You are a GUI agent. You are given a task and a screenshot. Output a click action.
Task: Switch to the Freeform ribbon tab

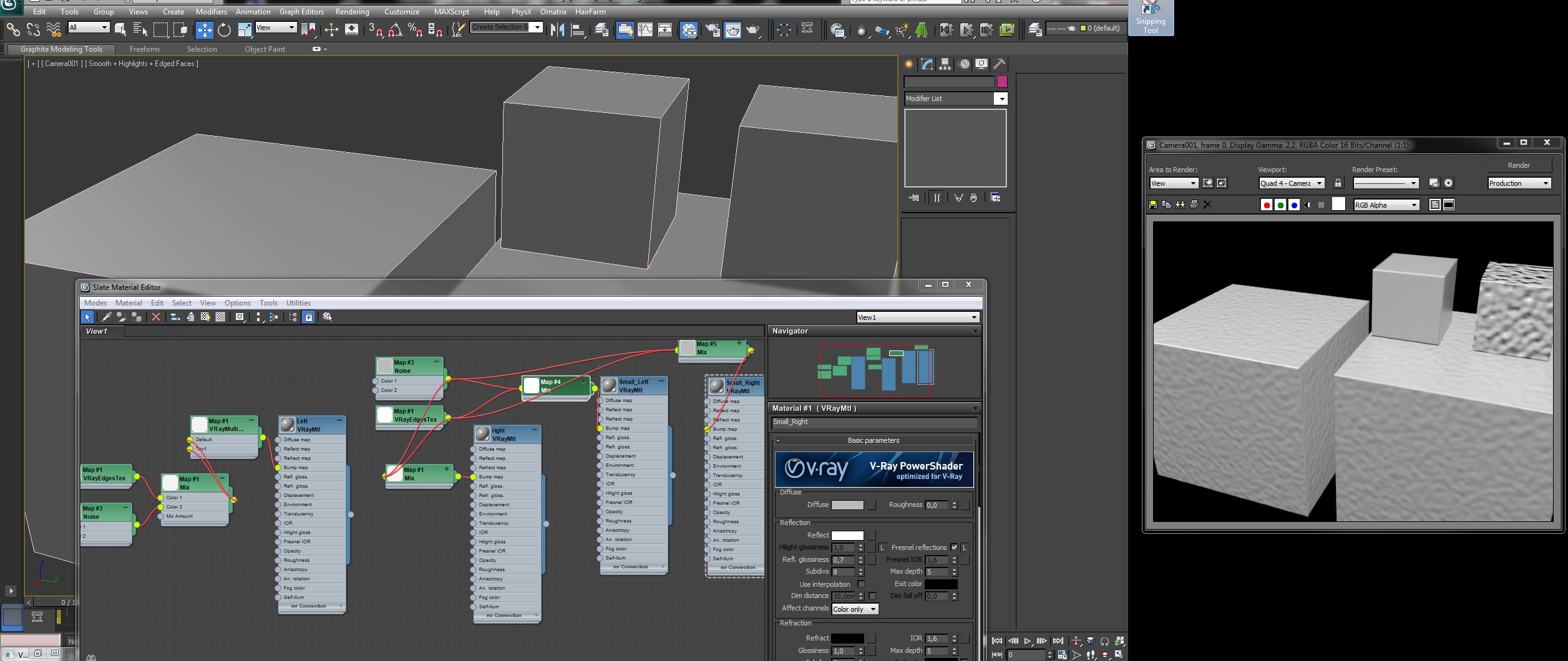[144, 49]
